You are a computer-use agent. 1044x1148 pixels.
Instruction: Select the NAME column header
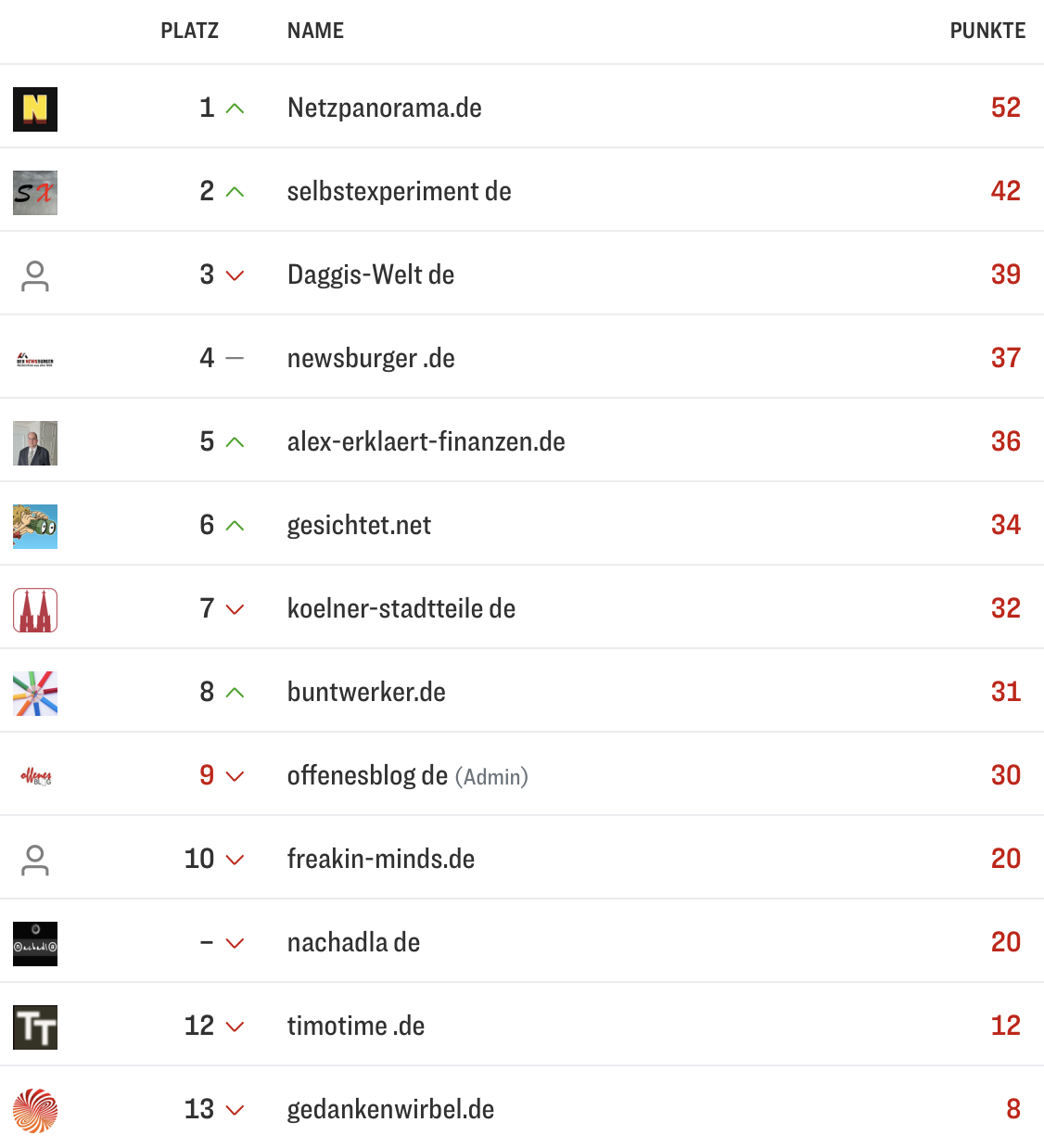click(x=315, y=31)
